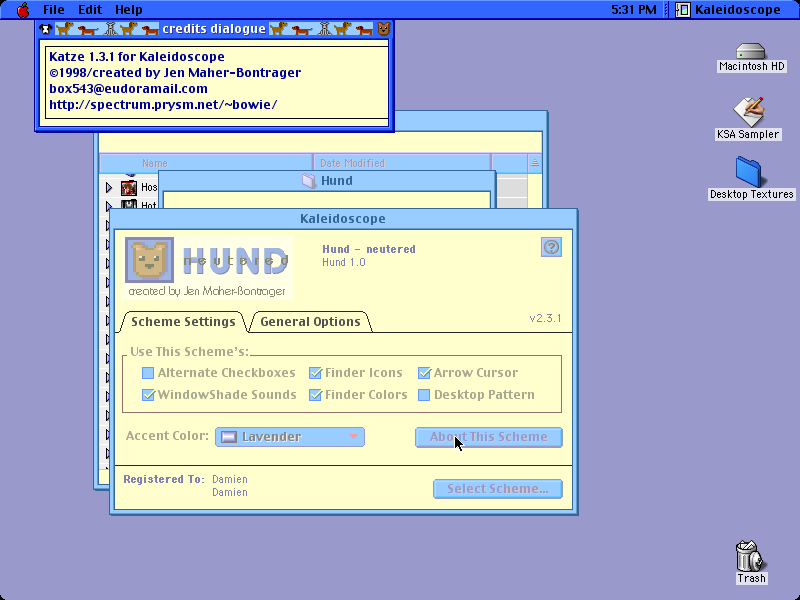Click the "Accent Color:" label
Screen dimensions: 800x600
(167, 436)
